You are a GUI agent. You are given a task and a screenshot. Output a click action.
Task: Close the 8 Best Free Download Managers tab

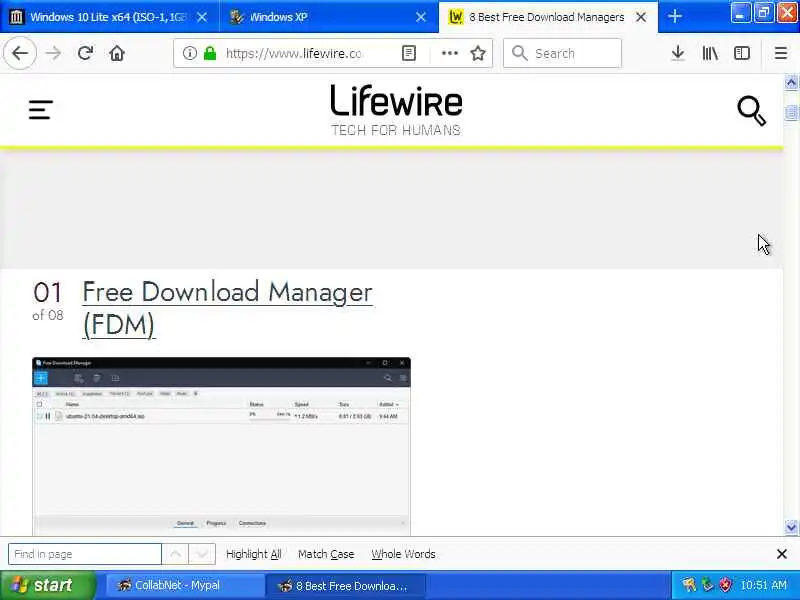pos(641,17)
